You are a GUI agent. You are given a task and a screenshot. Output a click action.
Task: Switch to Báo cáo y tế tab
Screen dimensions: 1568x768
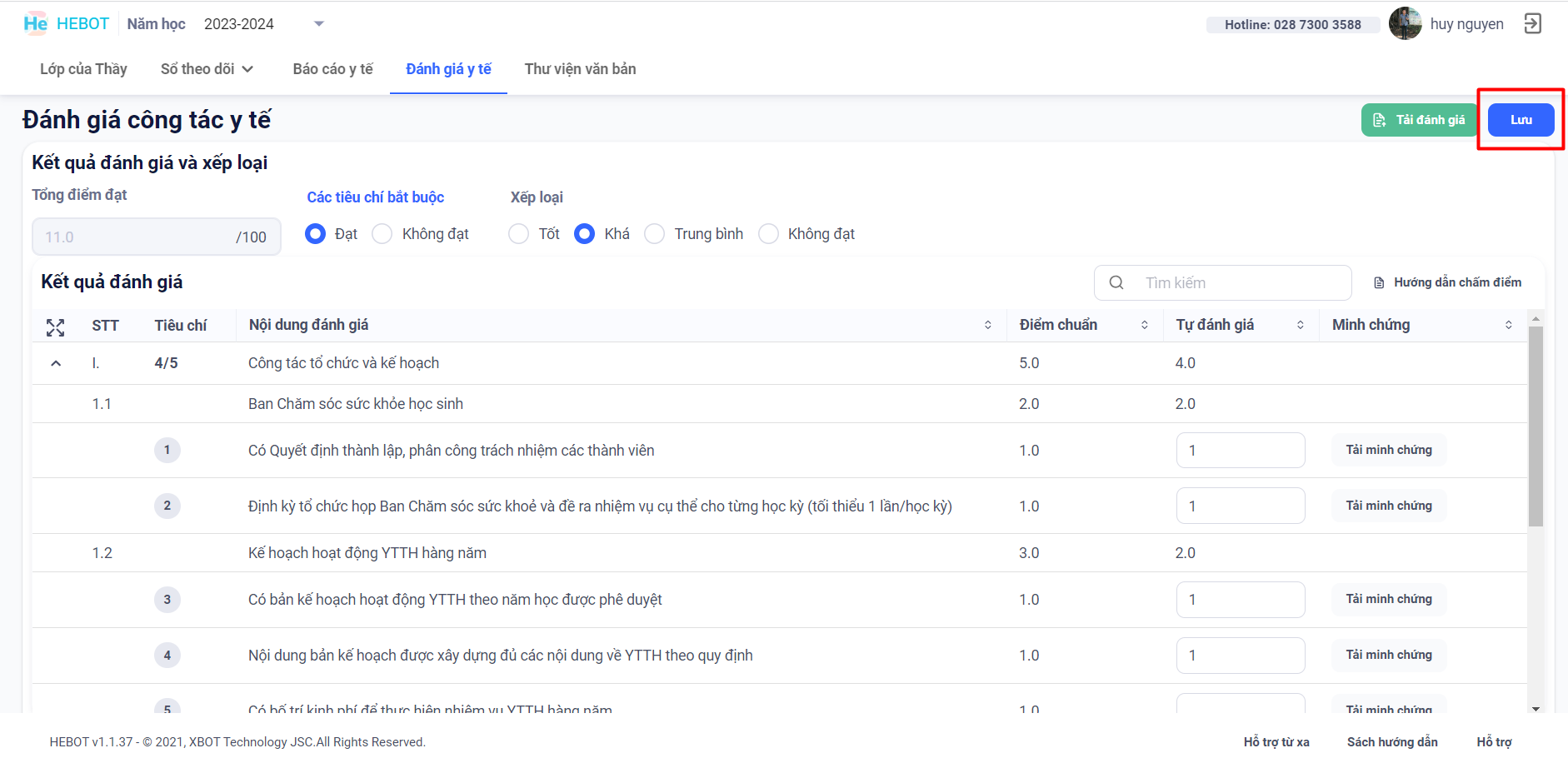tap(332, 69)
